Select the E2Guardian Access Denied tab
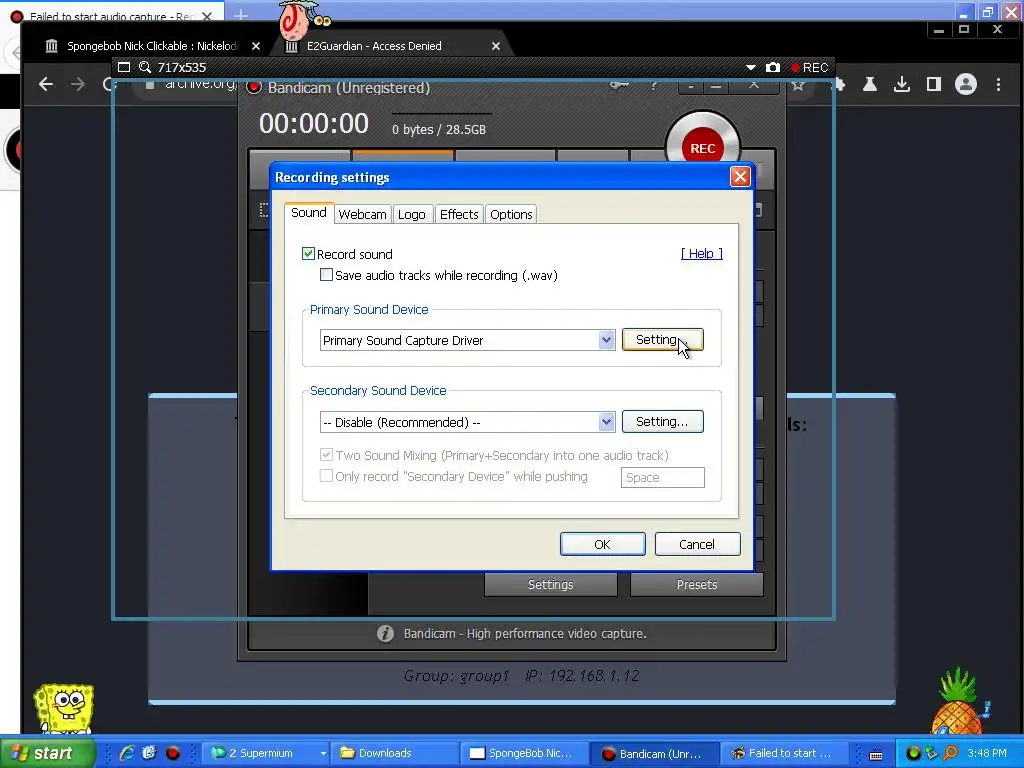Screen dimensions: 1024x768 point(390,46)
